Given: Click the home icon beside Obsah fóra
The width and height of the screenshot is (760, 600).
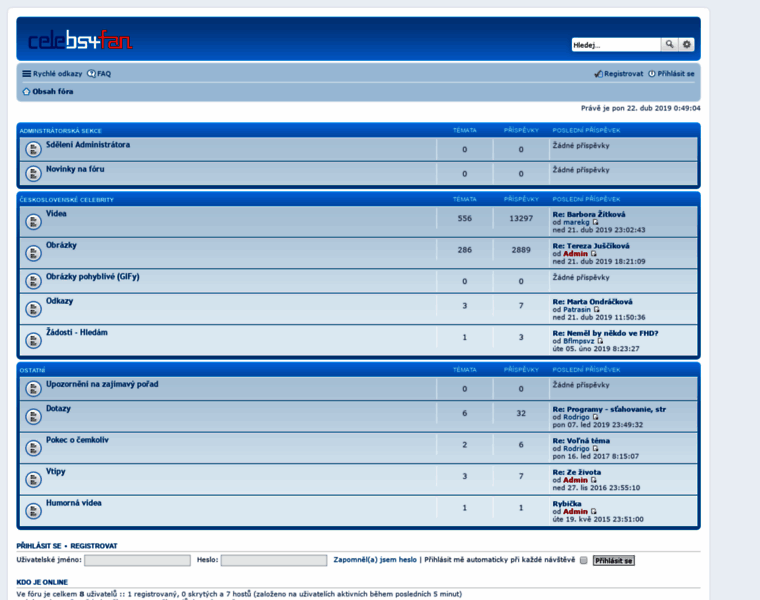Looking at the screenshot, I should tap(26, 92).
